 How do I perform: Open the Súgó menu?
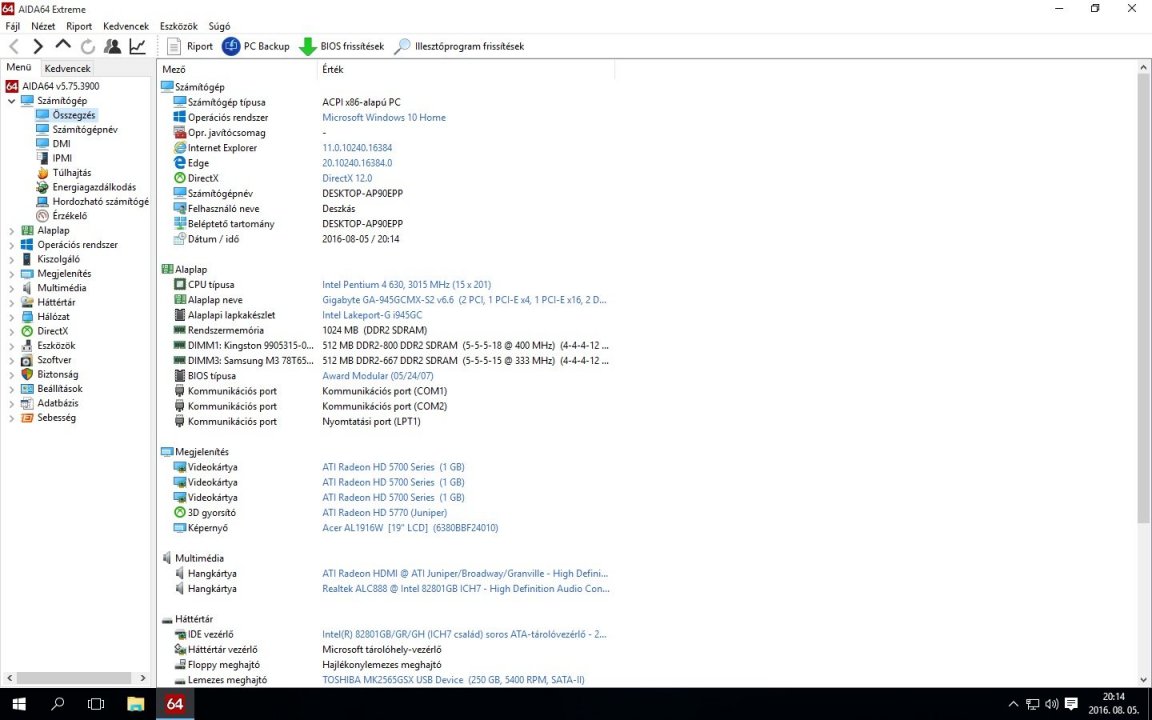pyautogui.click(x=220, y=26)
